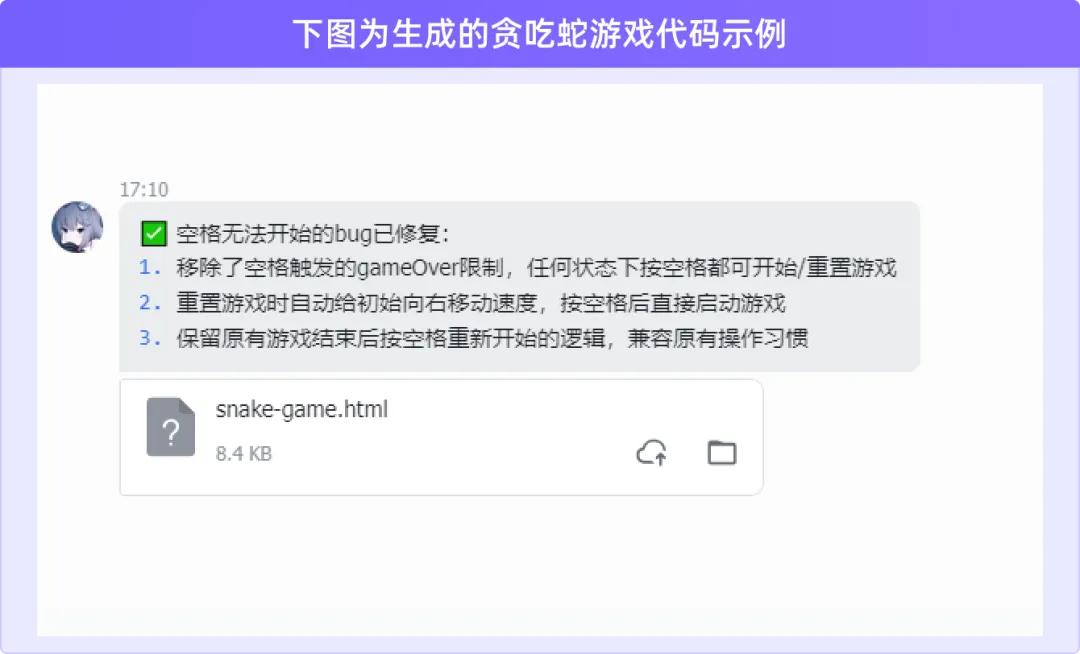Click the blue numeral 2. marker
Viewport: 1080px width, 654px height.
click(149, 302)
